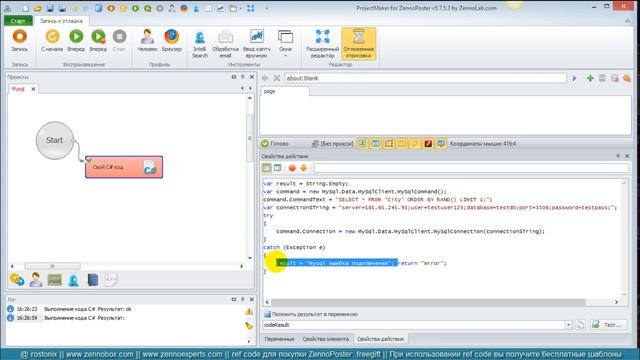
Task: Click person profile icon below project canvas
Action: (36, 280)
